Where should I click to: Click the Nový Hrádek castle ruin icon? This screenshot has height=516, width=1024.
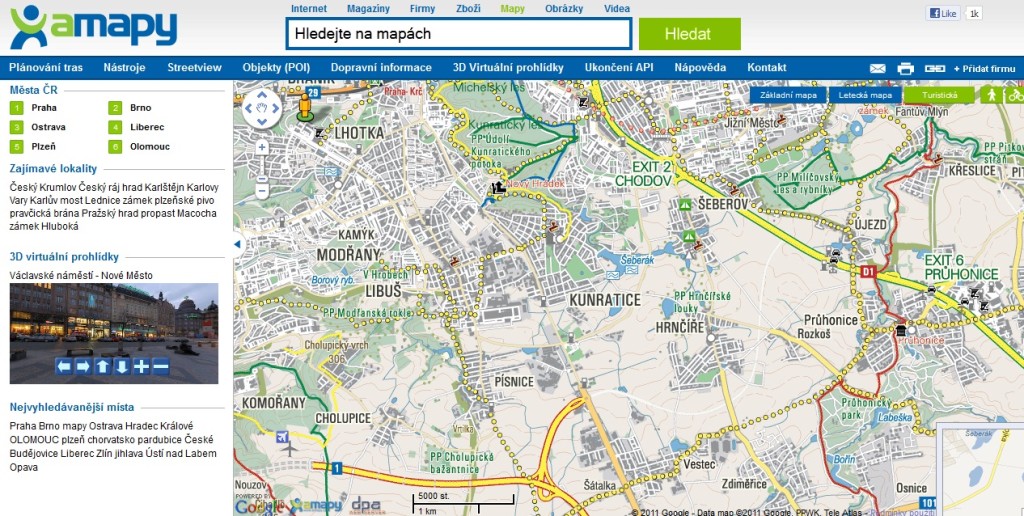[499, 187]
